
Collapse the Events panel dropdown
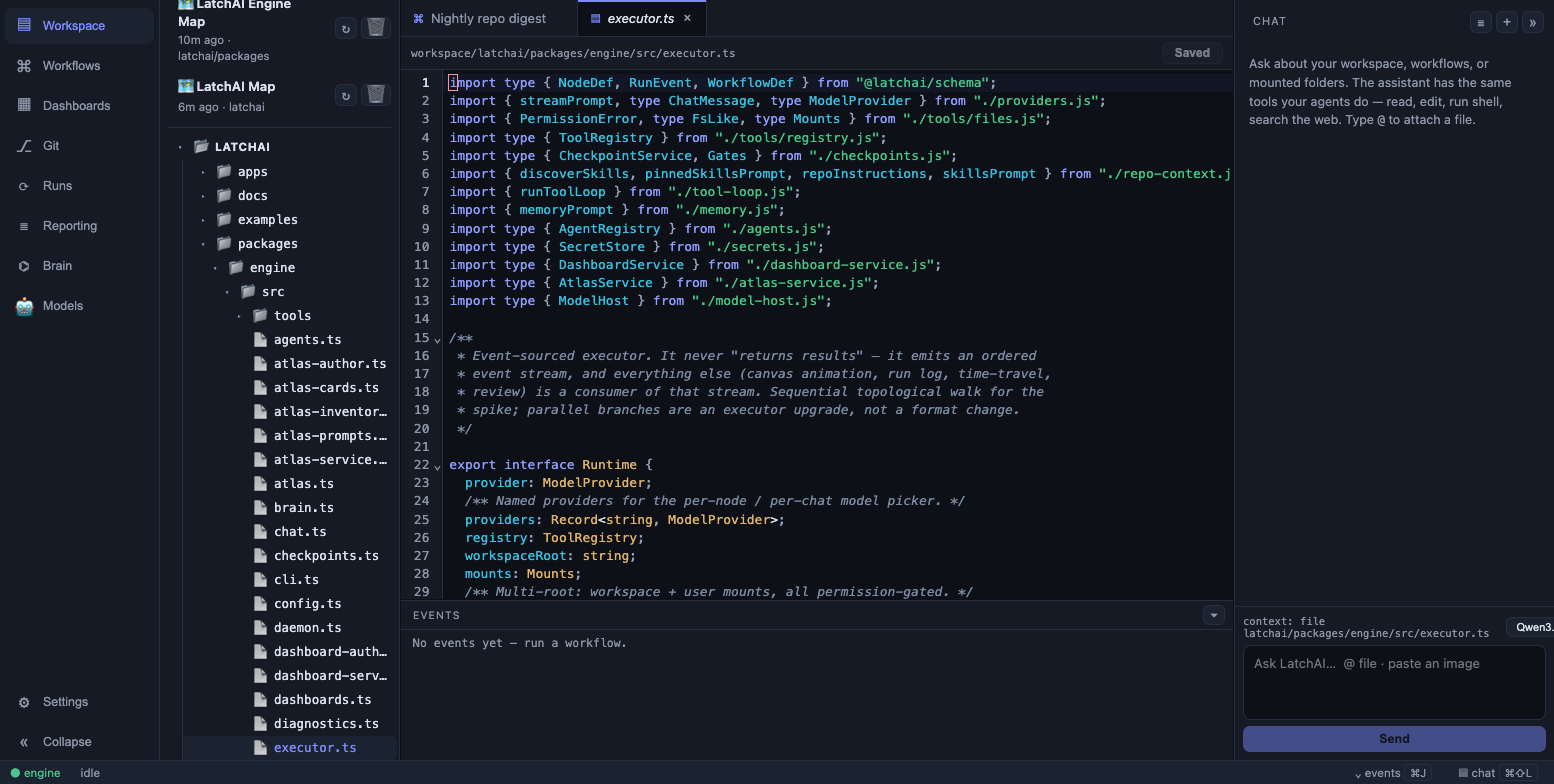[x=1214, y=615]
